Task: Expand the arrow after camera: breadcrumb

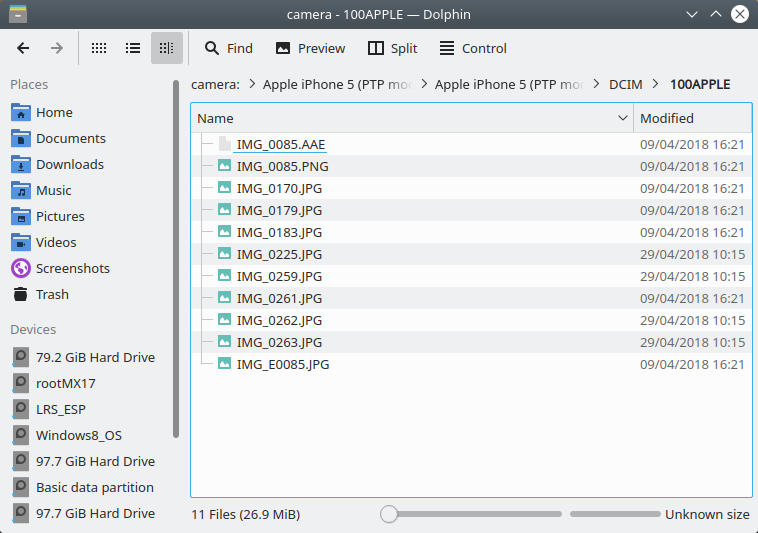Action: point(252,84)
